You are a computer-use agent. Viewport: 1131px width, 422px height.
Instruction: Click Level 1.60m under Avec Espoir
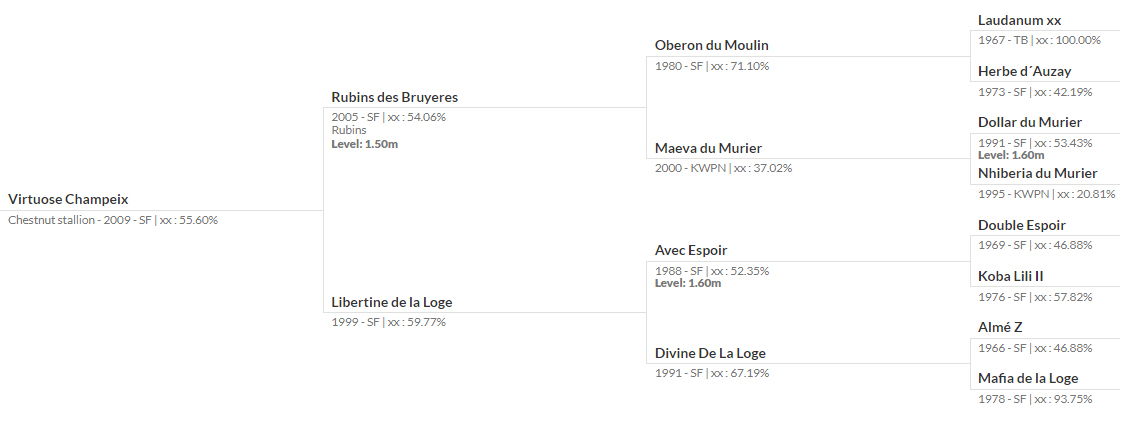pos(688,283)
